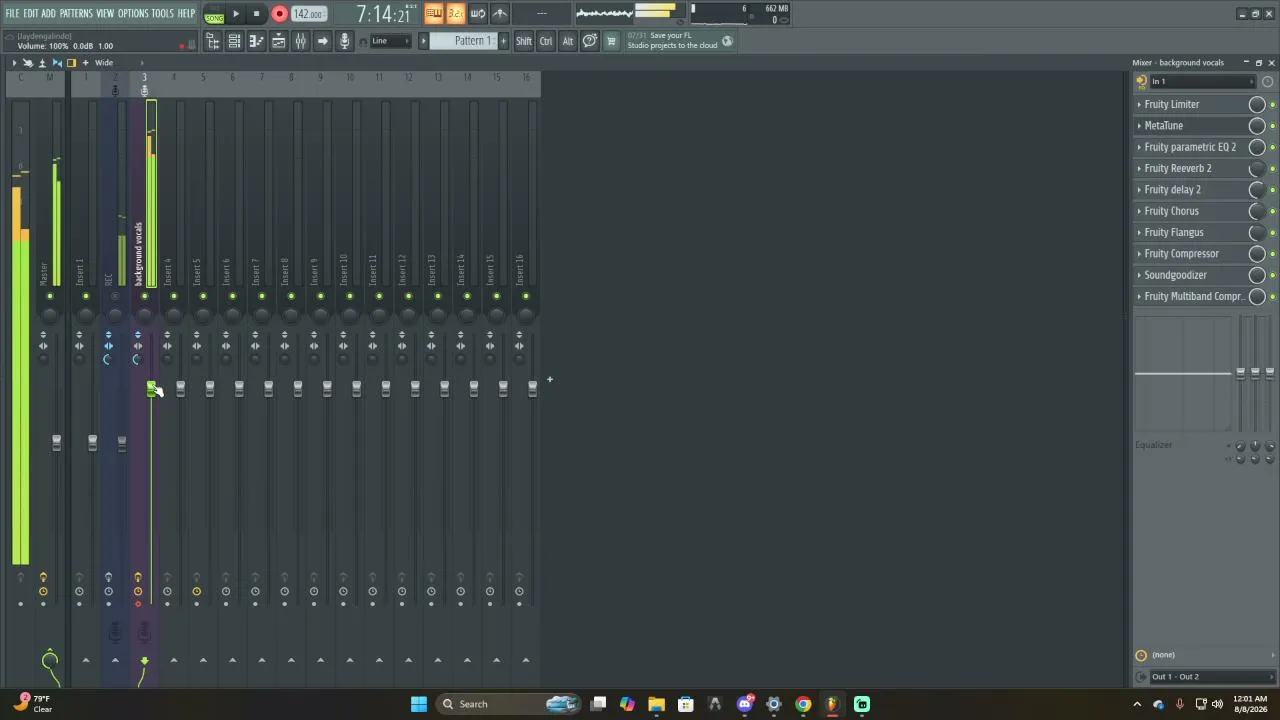
Task: Expand Fruity delay 2 slot arrow
Action: (1139, 190)
